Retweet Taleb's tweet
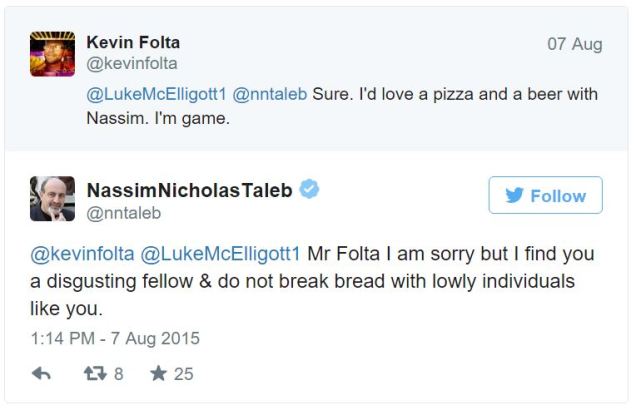 93,374
